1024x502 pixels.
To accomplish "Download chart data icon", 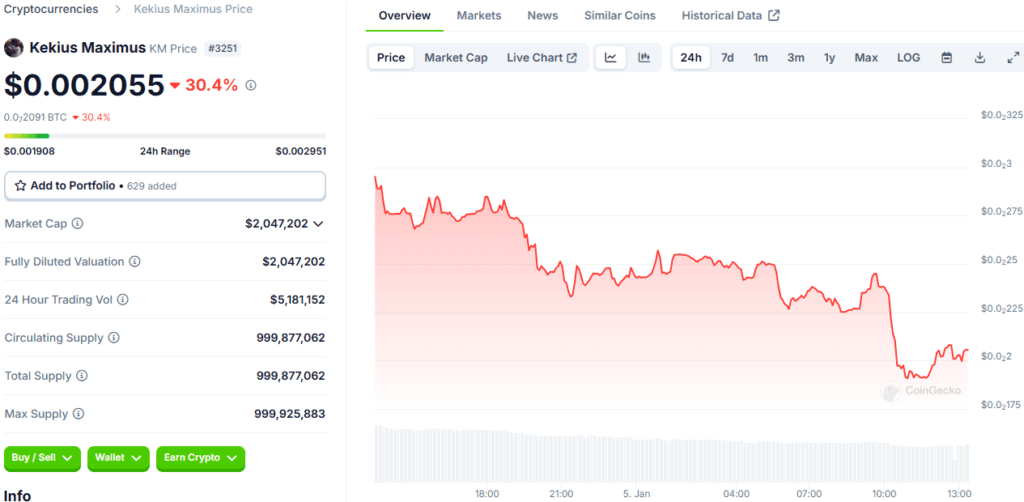I will click(980, 57).
